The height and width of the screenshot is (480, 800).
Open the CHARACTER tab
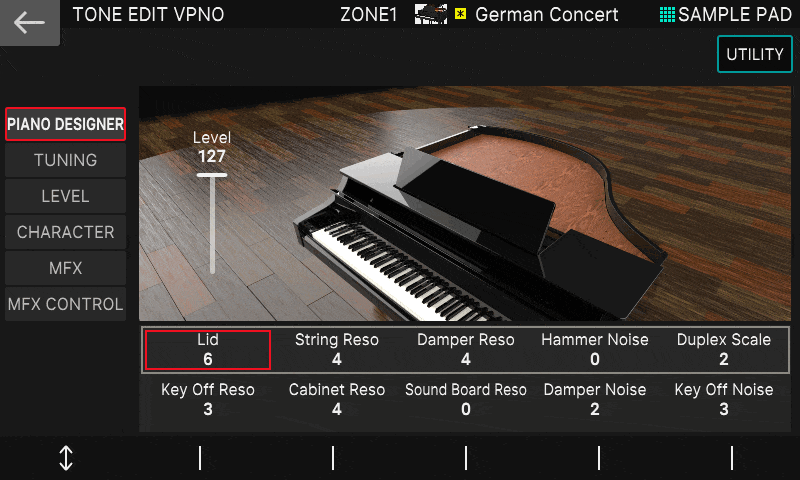[65, 232]
